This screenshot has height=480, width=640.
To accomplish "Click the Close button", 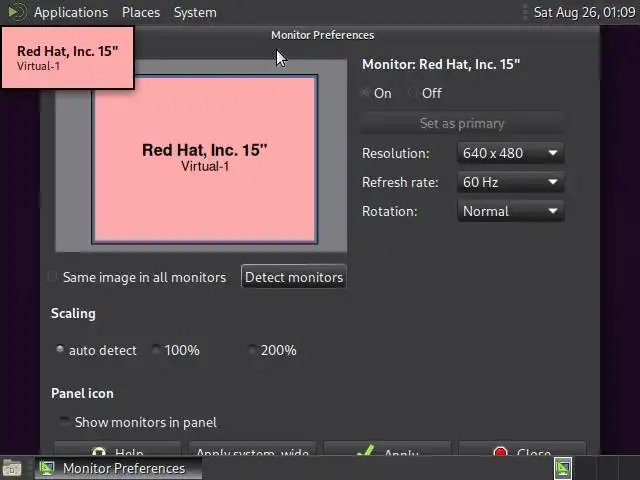I will (x=522, y=448).
